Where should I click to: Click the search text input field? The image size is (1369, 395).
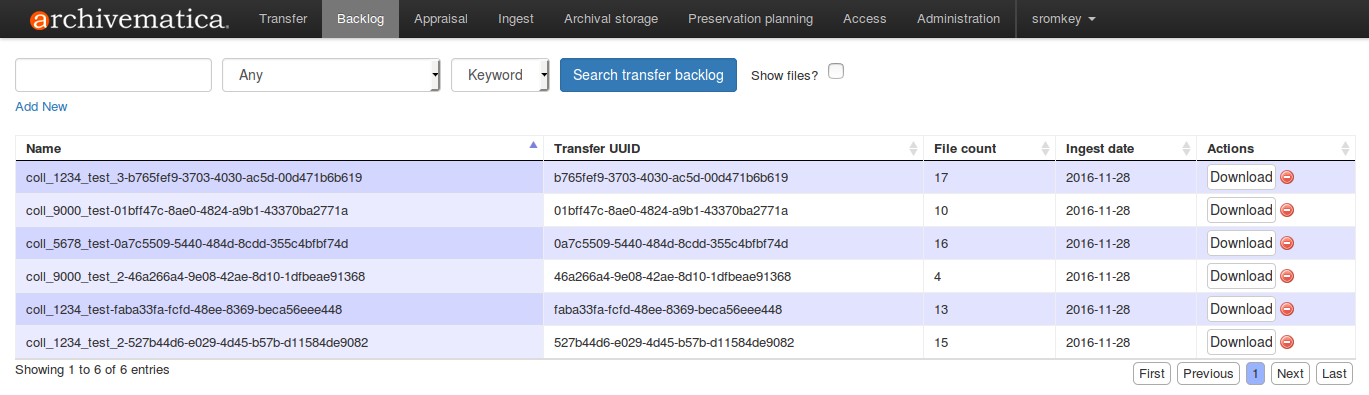[113, 75]
